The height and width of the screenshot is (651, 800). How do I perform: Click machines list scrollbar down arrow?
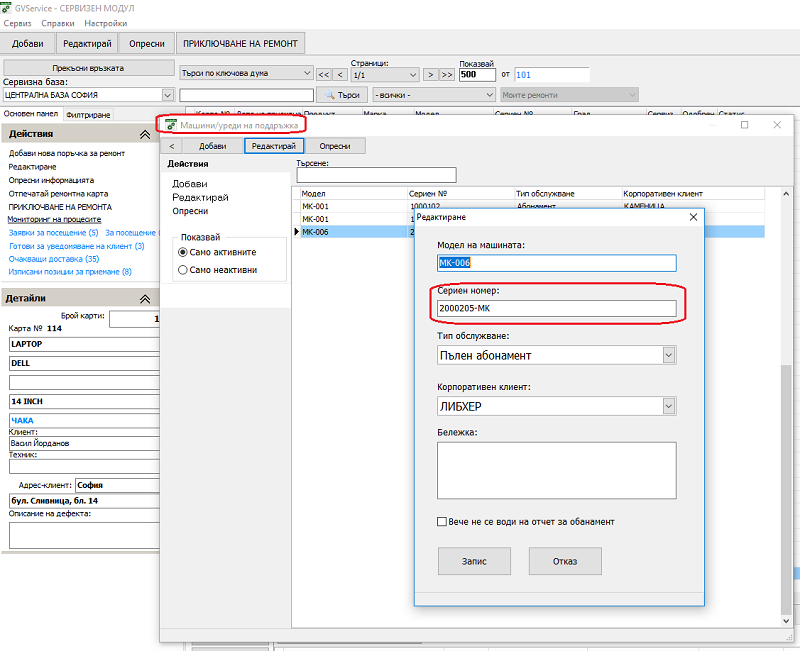click(786, 621)
